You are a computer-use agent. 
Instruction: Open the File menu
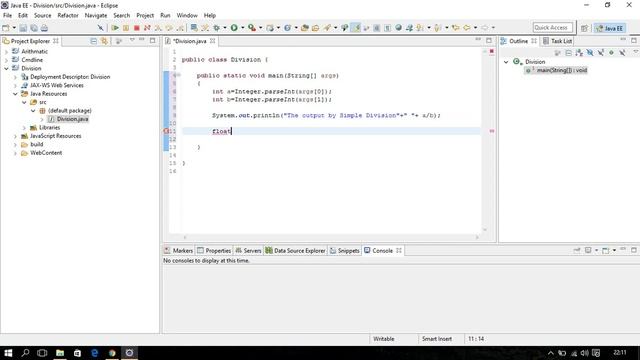(x=7, y=15)
